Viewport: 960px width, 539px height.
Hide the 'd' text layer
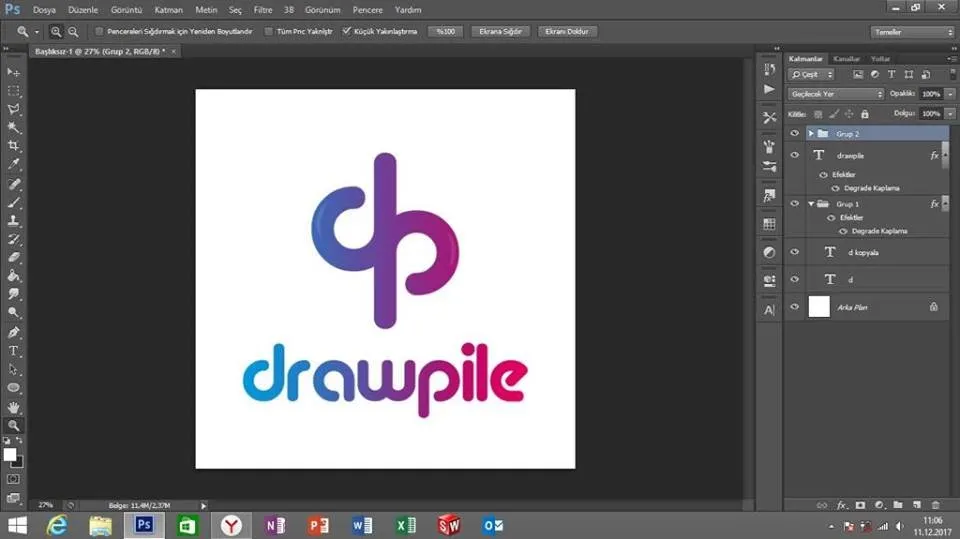coord(794,279)
